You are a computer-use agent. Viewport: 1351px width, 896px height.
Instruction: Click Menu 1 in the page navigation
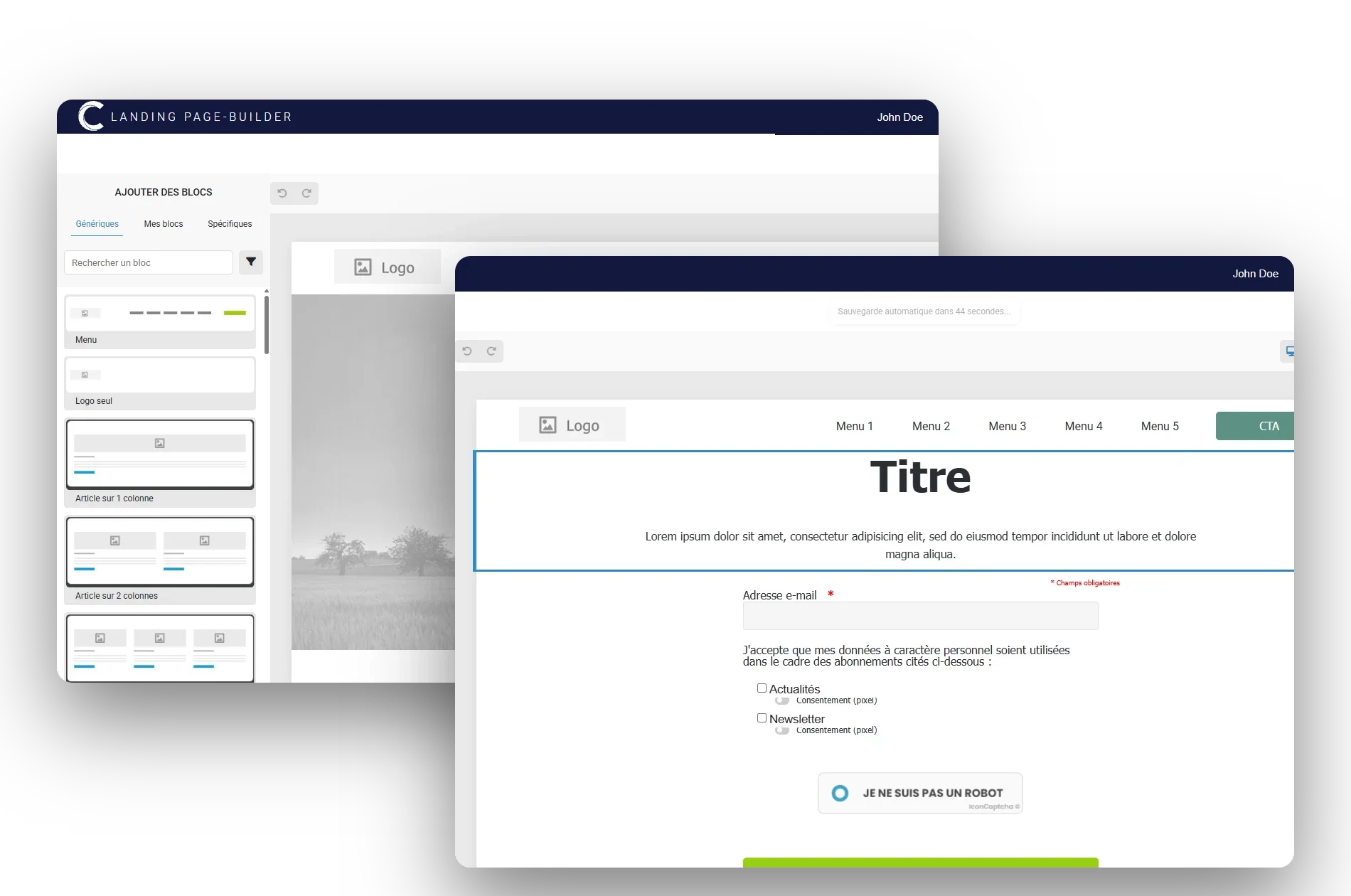click(855, 426)
